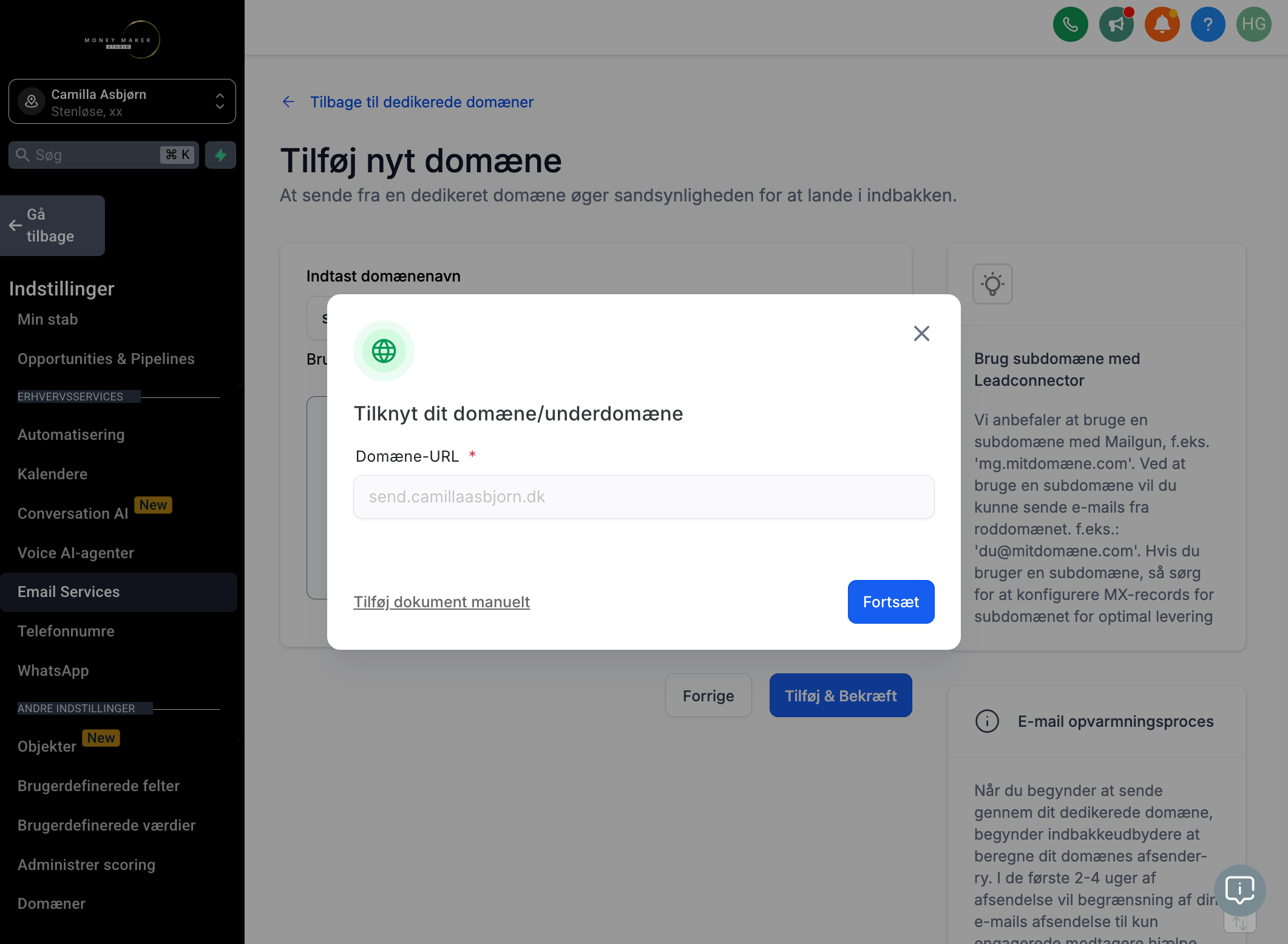1288x944 pixels.
Task: Close the domain dialog with X
Action: click(921, 333)
